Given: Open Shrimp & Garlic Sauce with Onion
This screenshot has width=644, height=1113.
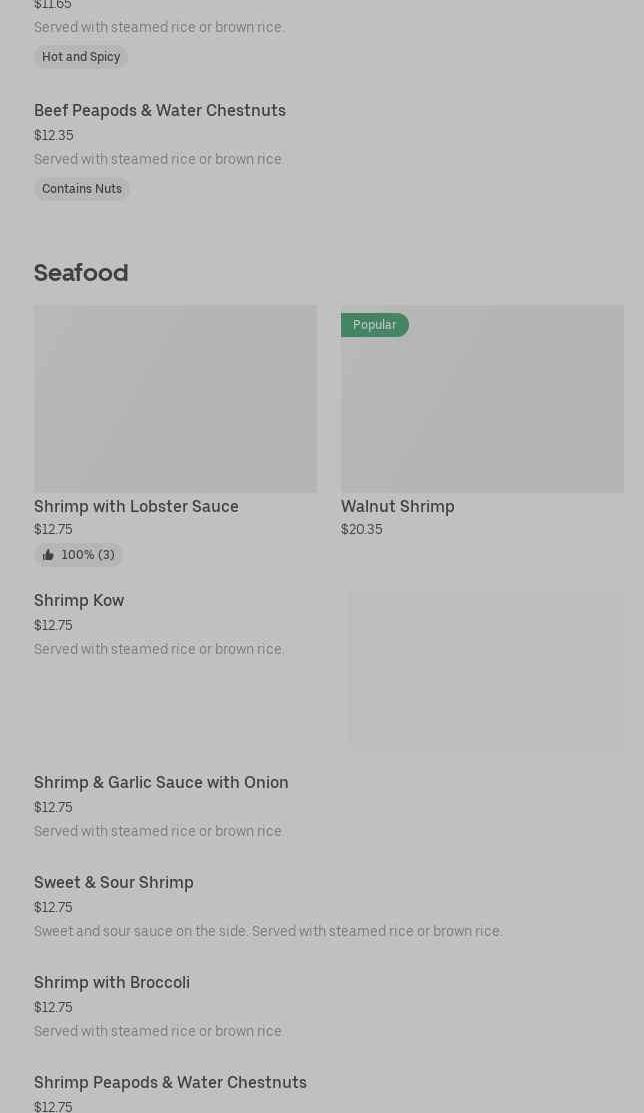Looking at the screenshot, I should pos(161,782).
